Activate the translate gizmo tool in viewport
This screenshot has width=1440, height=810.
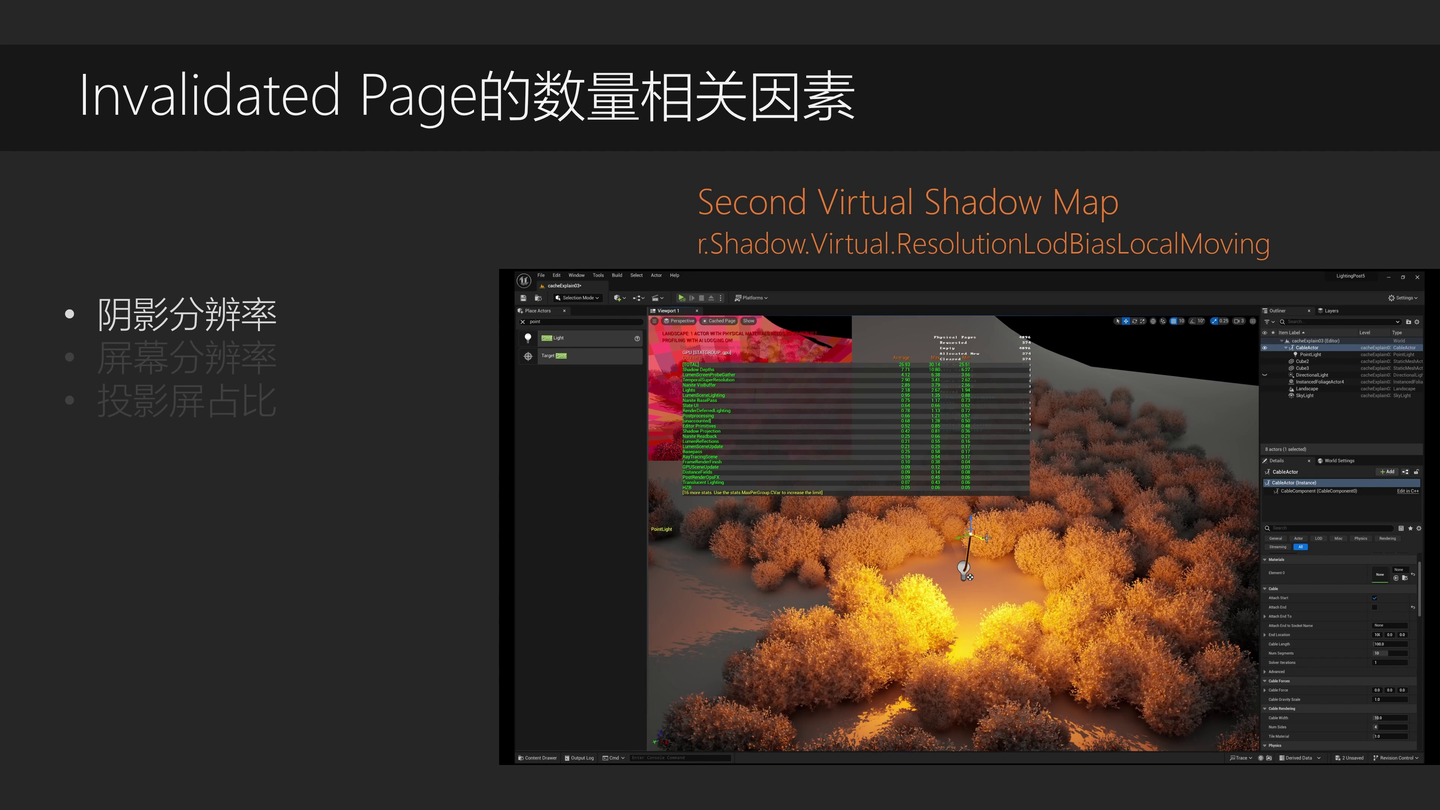(1126, 321)
